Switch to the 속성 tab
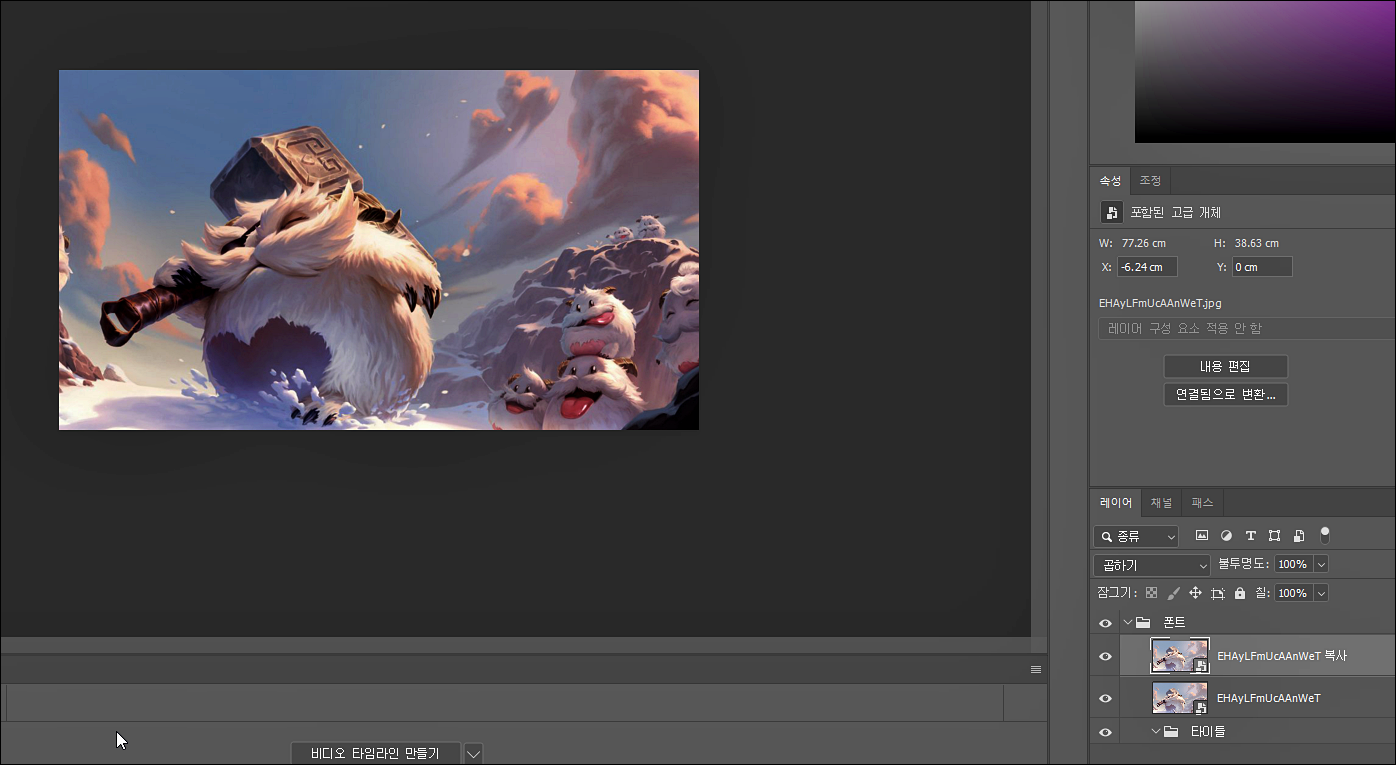Image resolution: width=1396 pixels, height=765 pixels. [x=1110, y=181]
